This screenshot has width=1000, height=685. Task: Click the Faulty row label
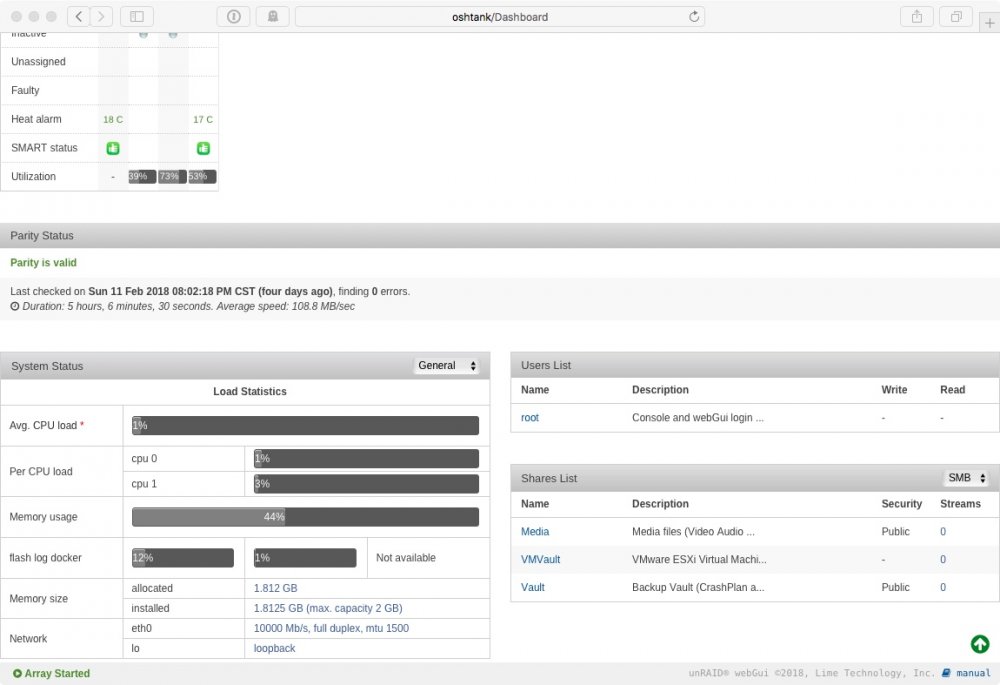tap(25, 91)
